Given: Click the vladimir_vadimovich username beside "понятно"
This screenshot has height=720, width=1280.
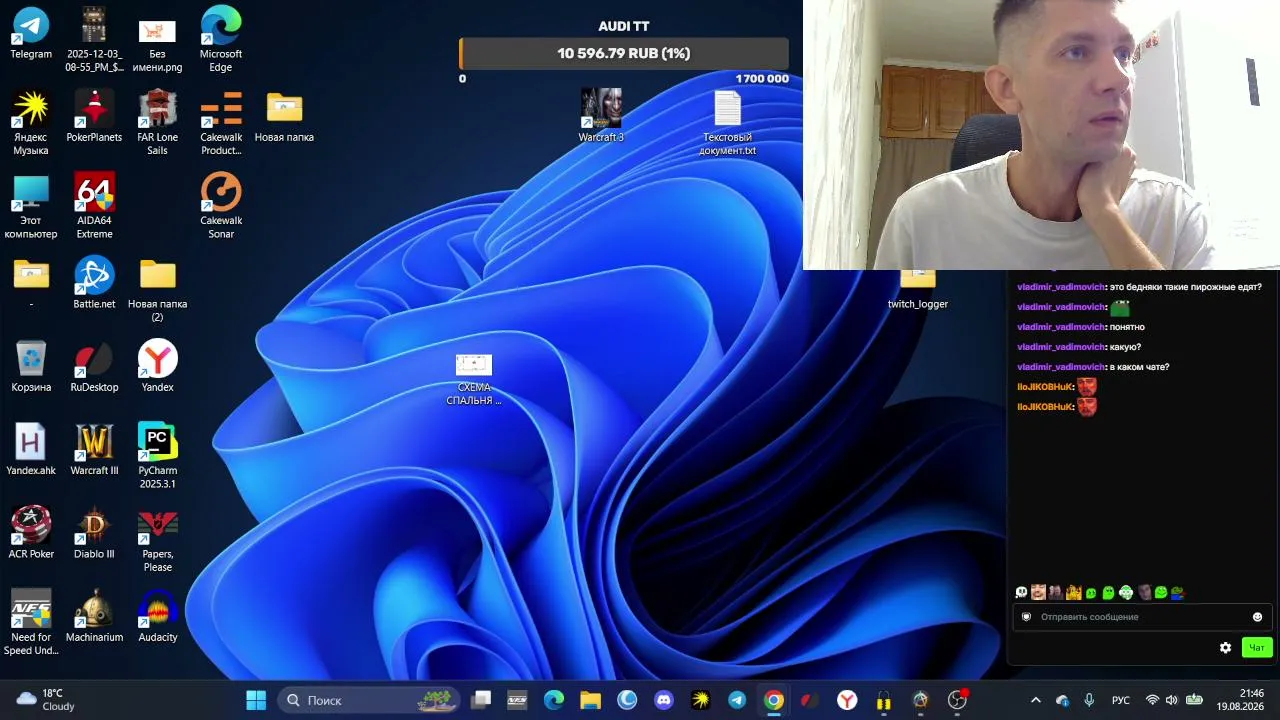Looking at the screenshot, I should pyautogui.click(x=1062, y=327).
